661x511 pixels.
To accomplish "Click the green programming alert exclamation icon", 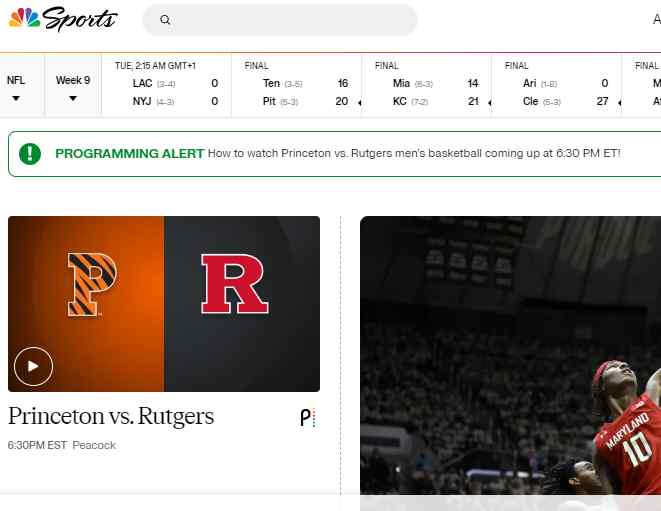I will point(30,154).
